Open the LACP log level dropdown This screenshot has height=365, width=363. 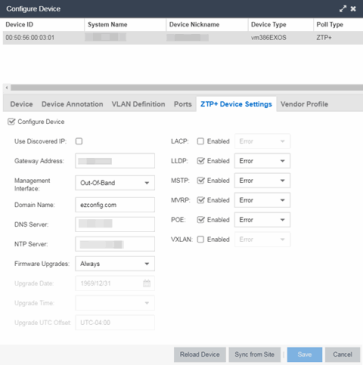point(262,141)
